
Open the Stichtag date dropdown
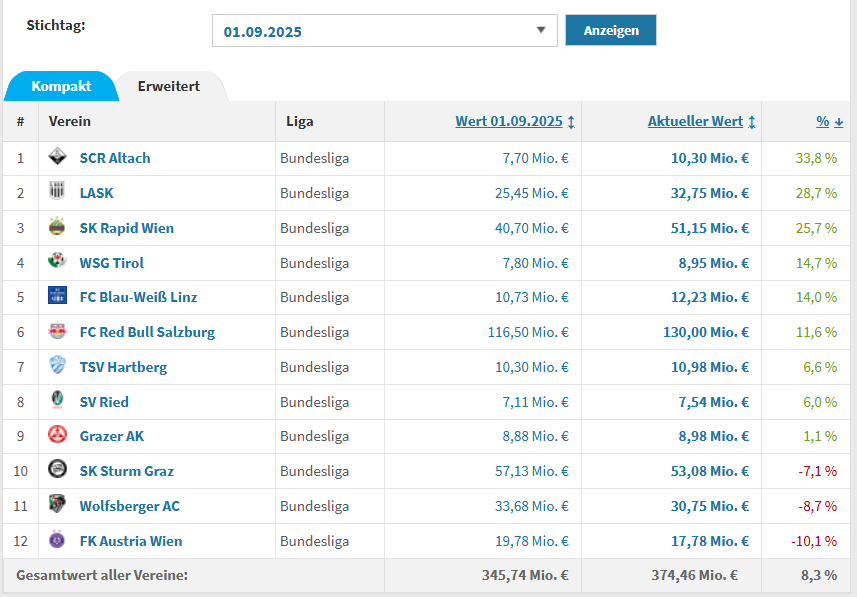[385, 31]
